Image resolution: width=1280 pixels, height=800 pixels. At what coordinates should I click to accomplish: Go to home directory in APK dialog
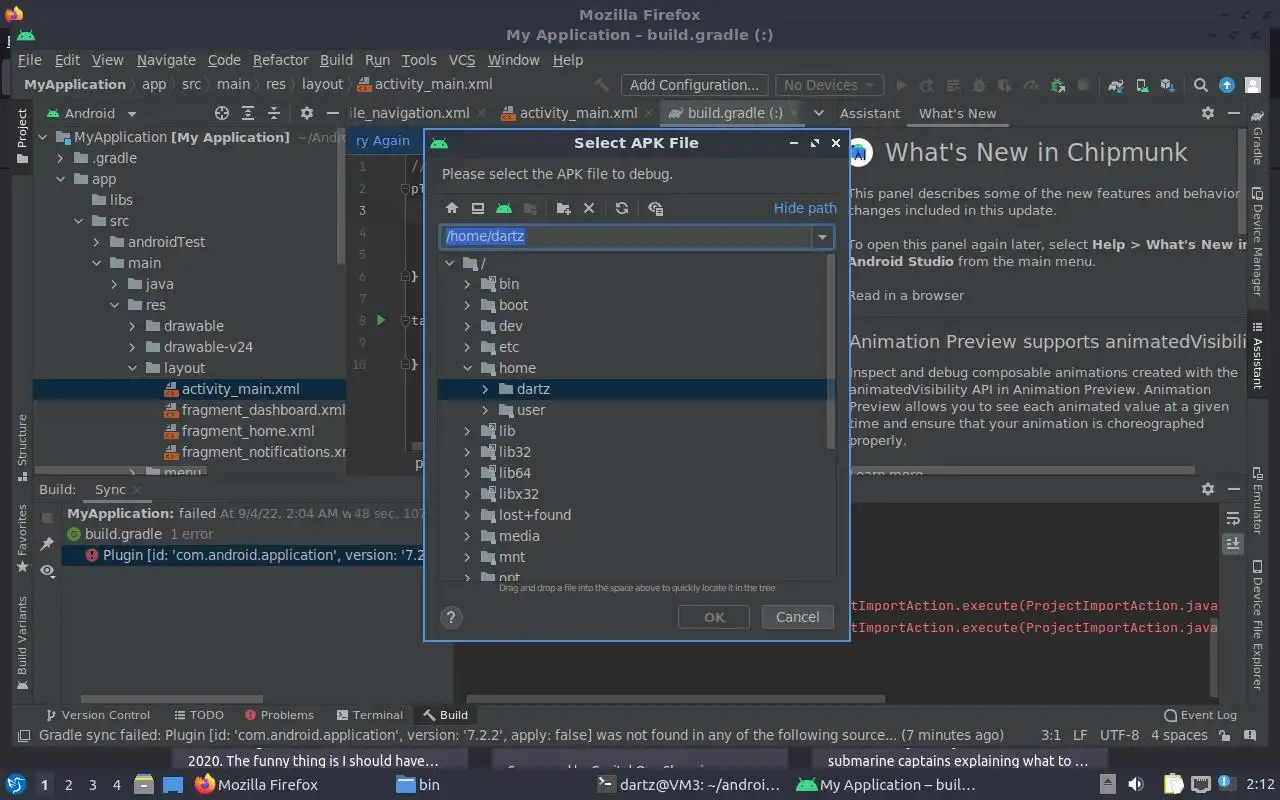(x=452, y=208)
